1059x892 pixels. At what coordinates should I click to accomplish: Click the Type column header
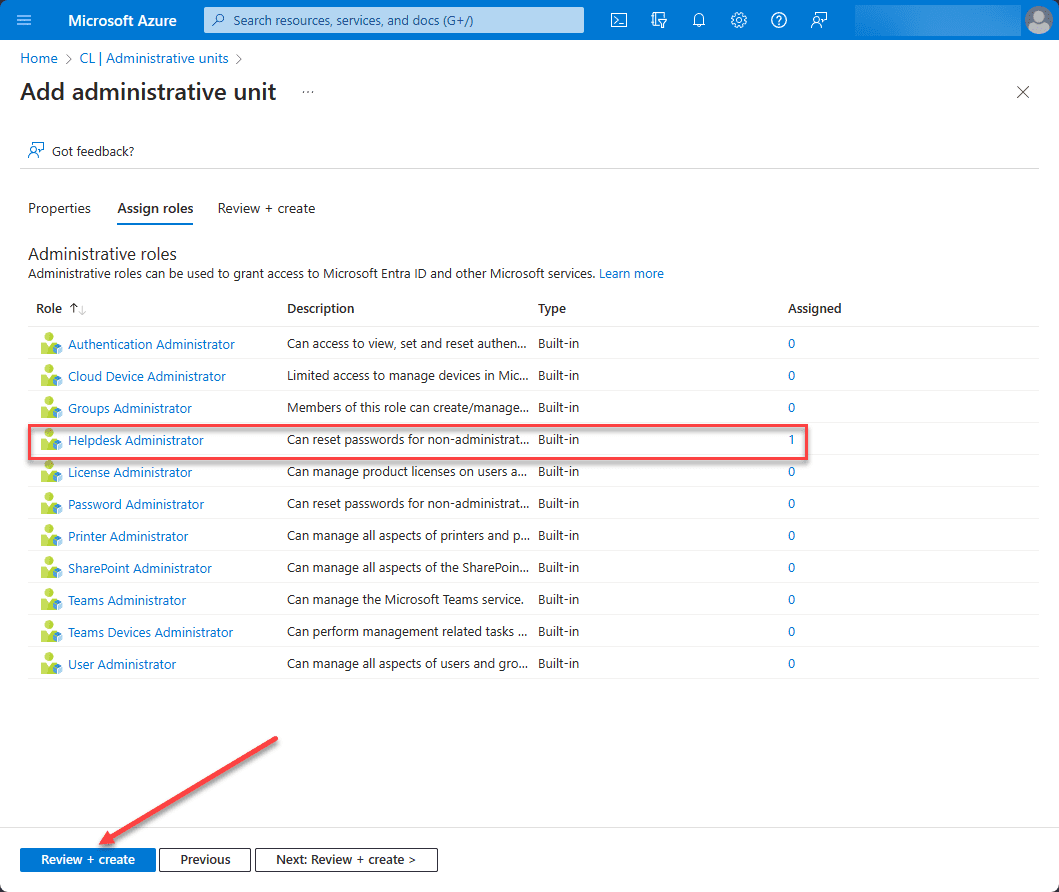(x=552, y=309)
